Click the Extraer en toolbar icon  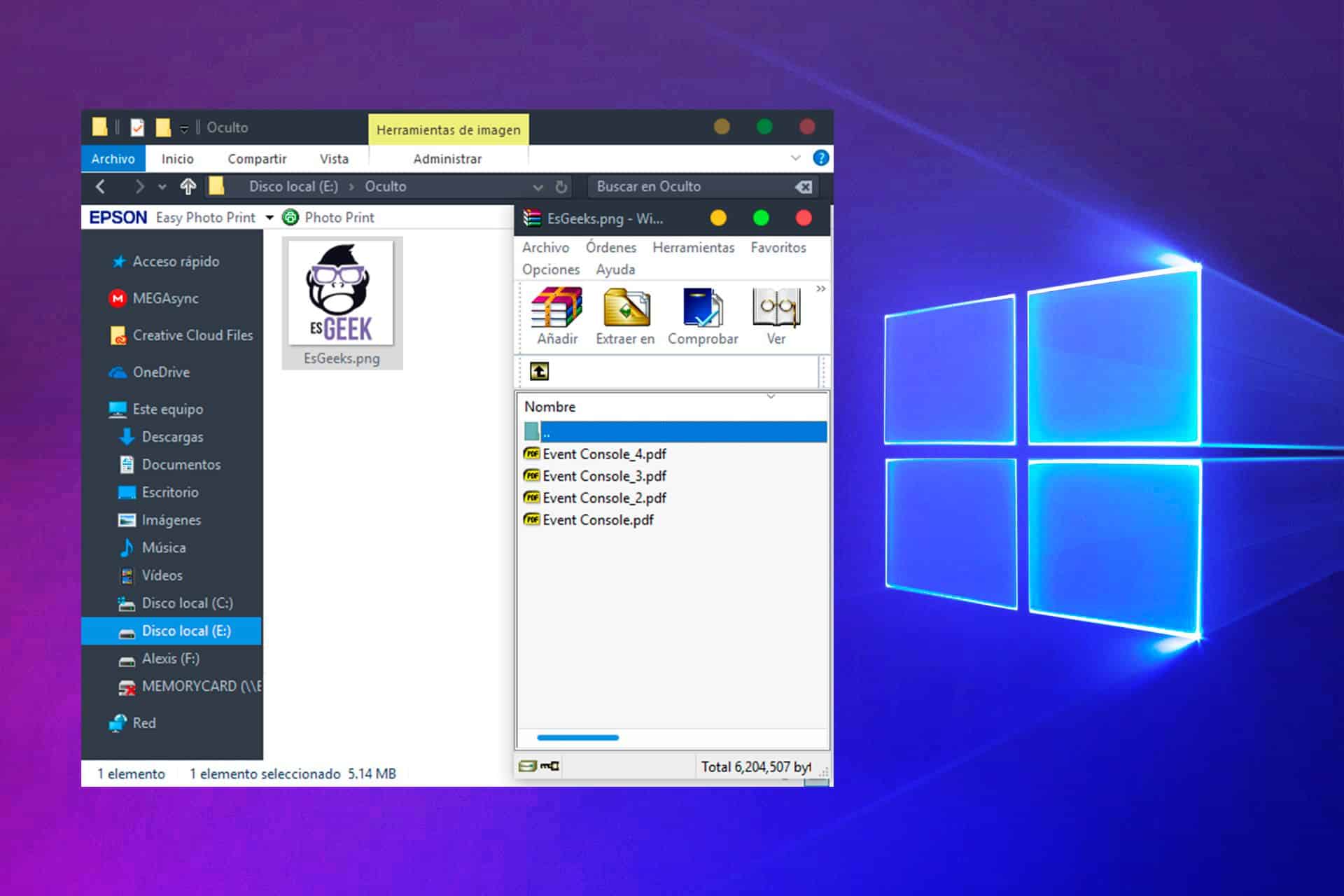pyautogui.click(x=626, y=309)
